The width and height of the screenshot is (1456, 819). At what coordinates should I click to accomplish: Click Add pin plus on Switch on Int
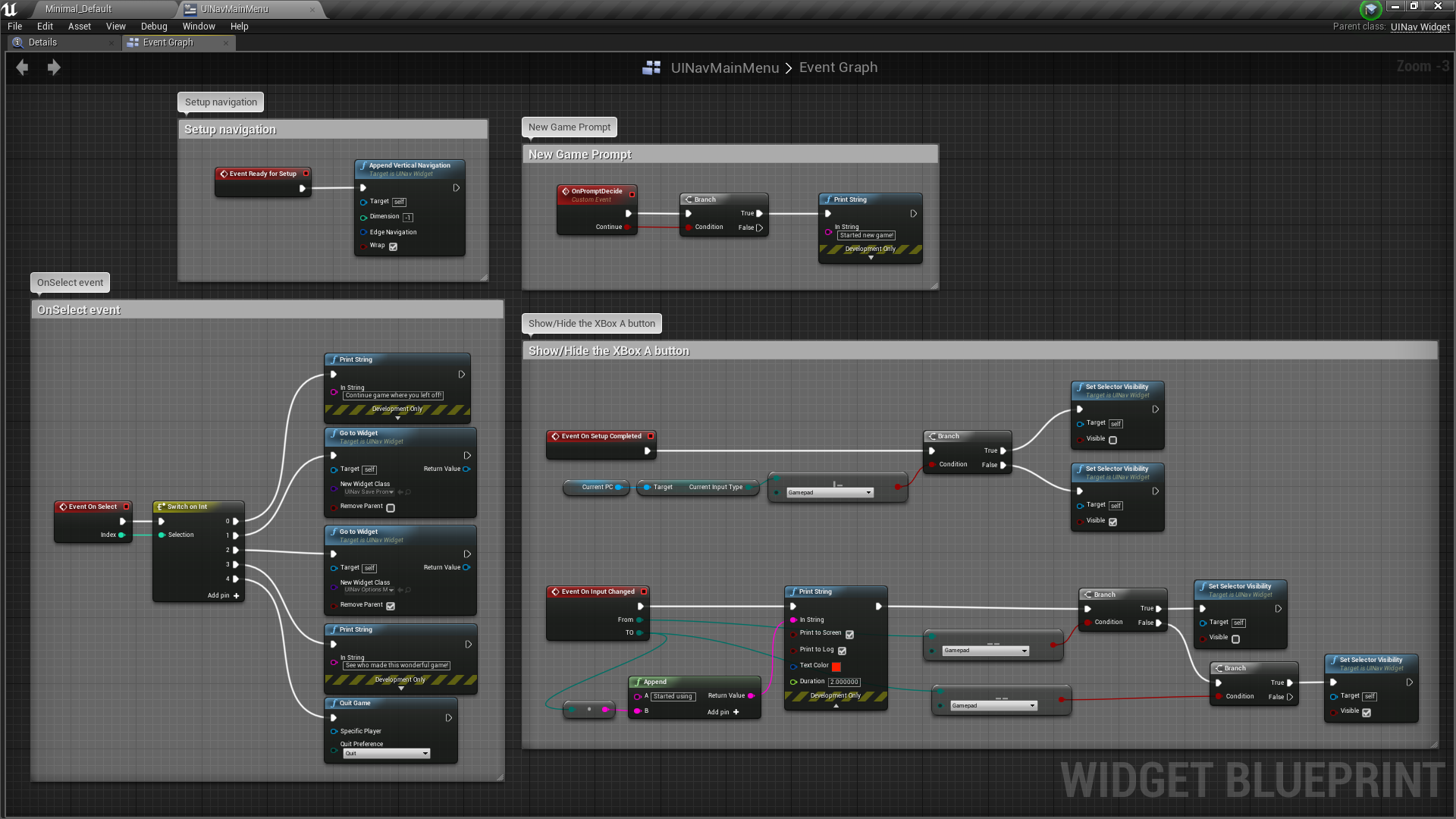237,596
